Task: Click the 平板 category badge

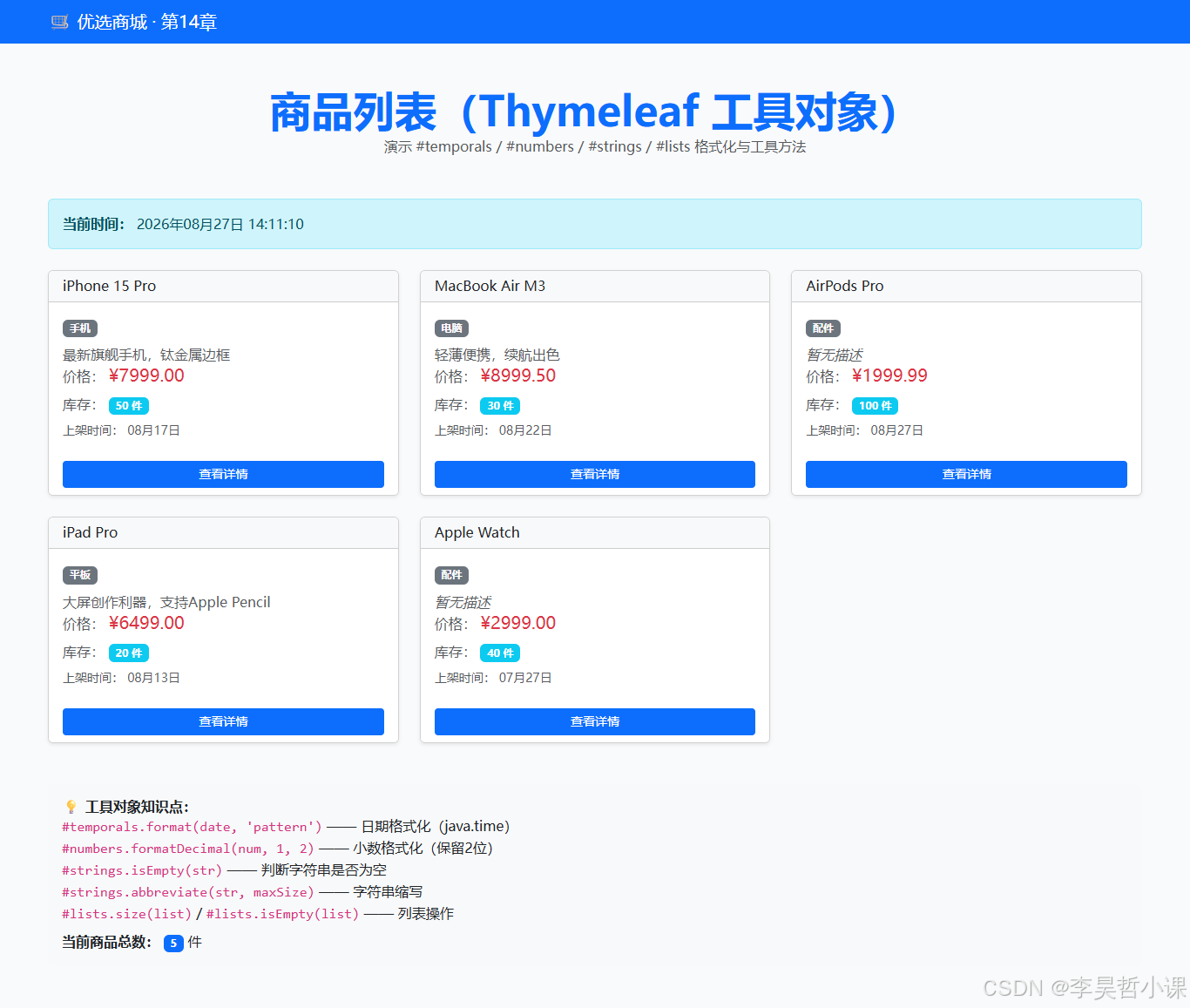Action: click(80, 575)
